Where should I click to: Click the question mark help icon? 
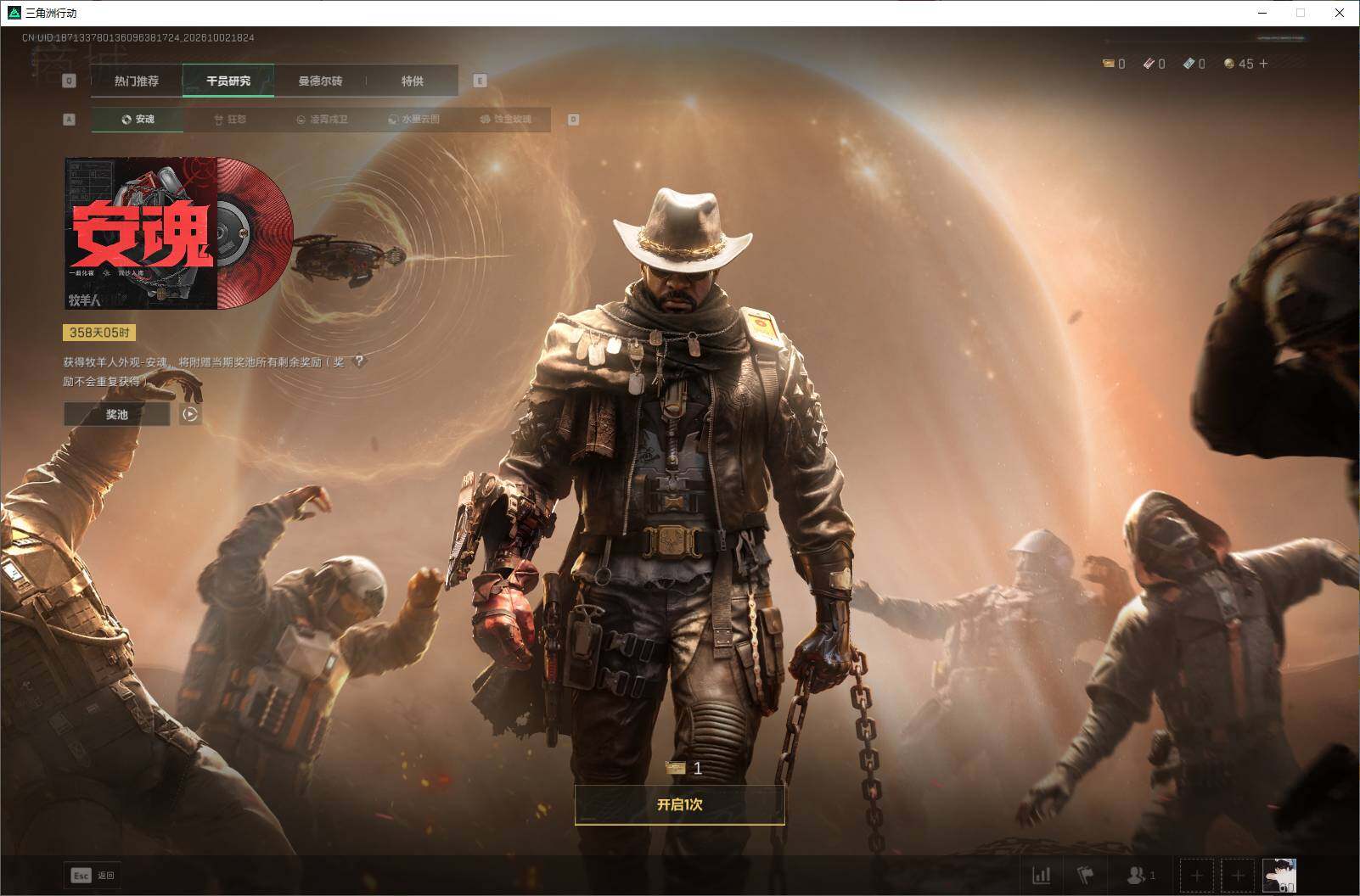click(359, 361)
